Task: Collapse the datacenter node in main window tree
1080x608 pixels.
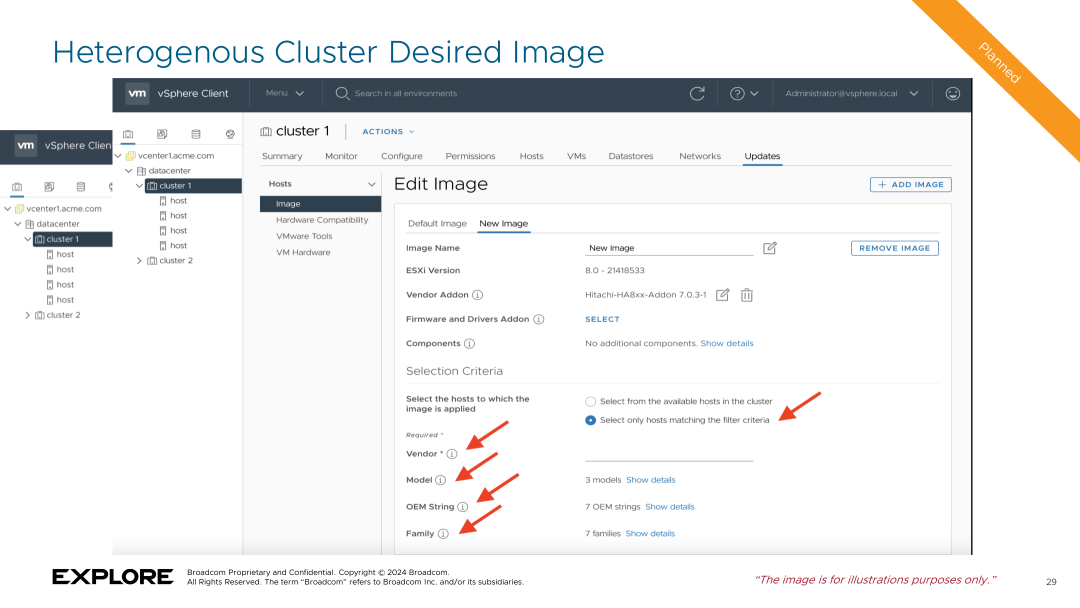Action: (x=129, y=171)
